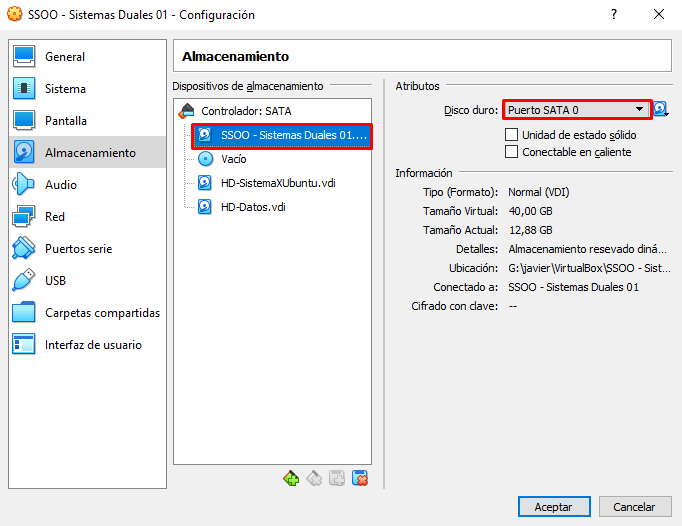Open the Pantalla settings section

pyautogui.click(x=66, y=121)
